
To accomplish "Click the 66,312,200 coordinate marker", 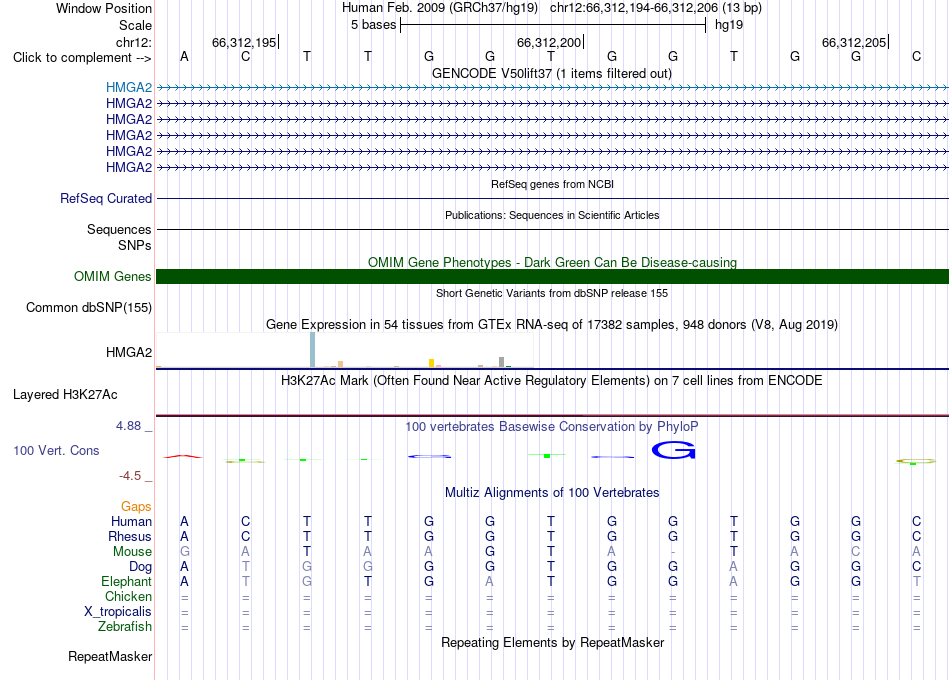I will tap(549, 42).
